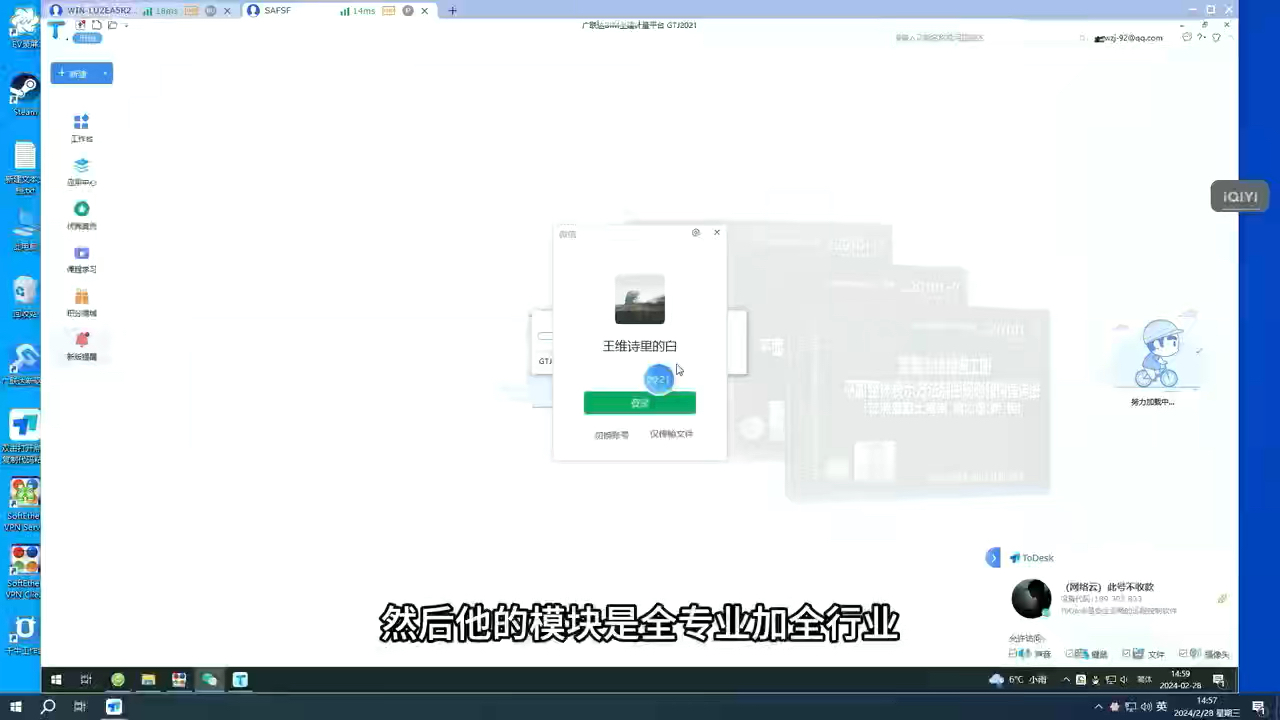Open File Explorer in remote taskbar
1280x720 pixels.
pos(148,680)
